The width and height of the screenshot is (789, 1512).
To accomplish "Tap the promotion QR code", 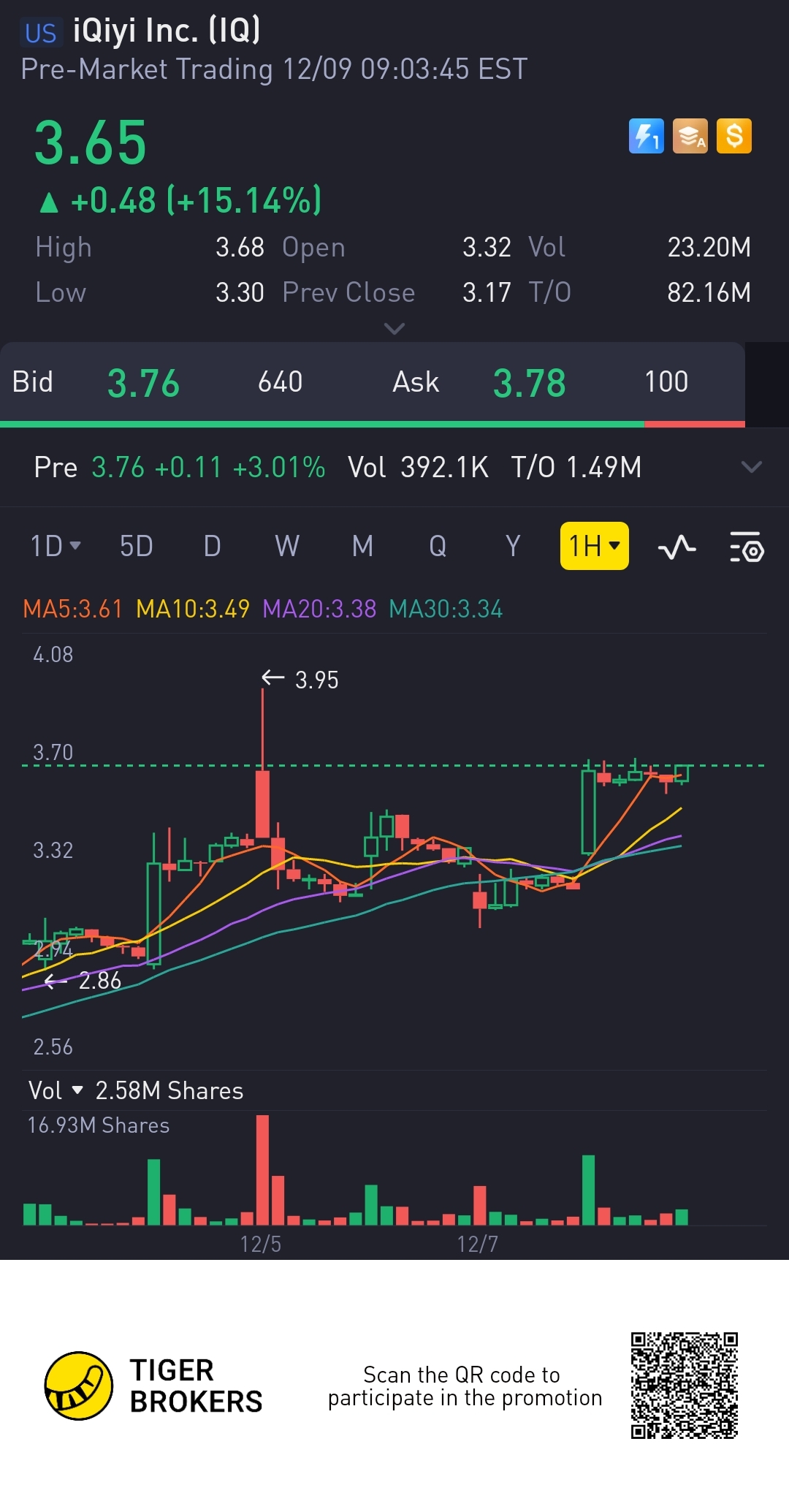I will coord(685,1386).
